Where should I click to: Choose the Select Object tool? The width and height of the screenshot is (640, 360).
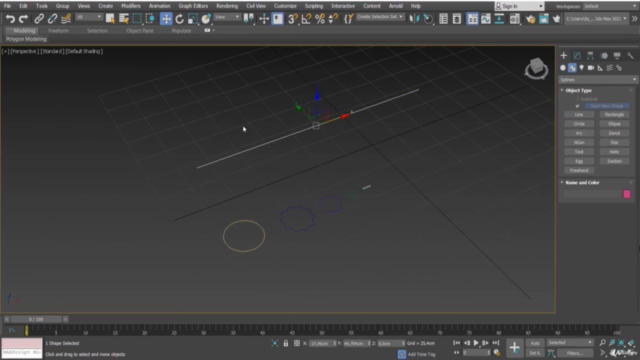coord(110,19)
